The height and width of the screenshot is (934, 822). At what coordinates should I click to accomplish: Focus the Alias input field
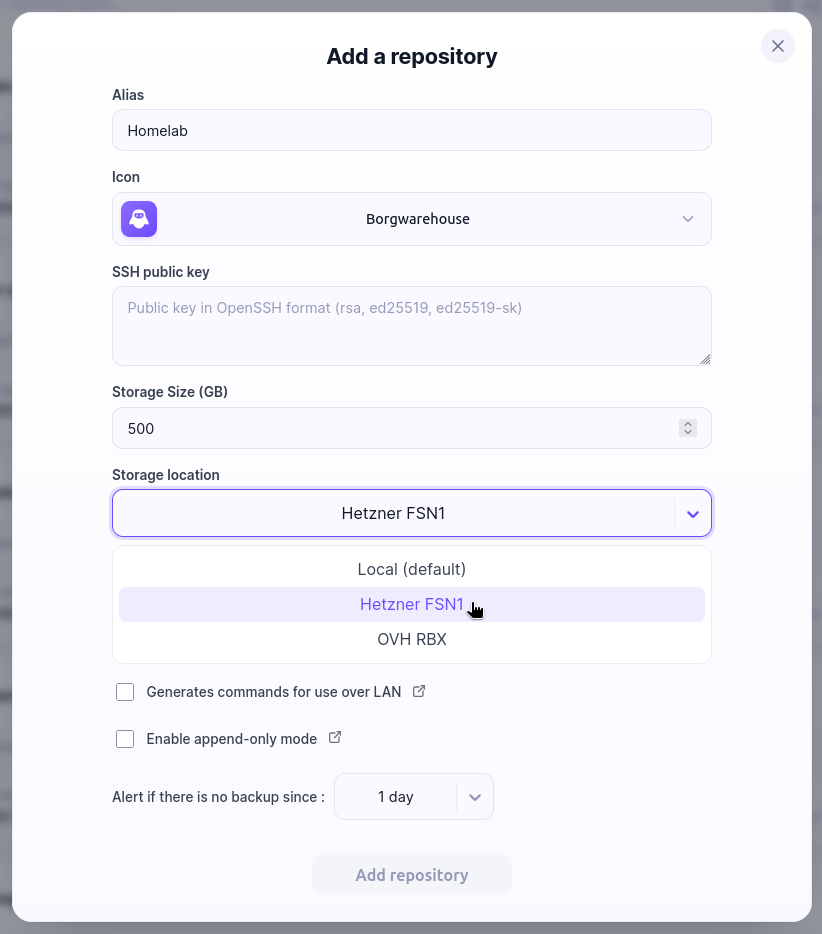(412, 130)
